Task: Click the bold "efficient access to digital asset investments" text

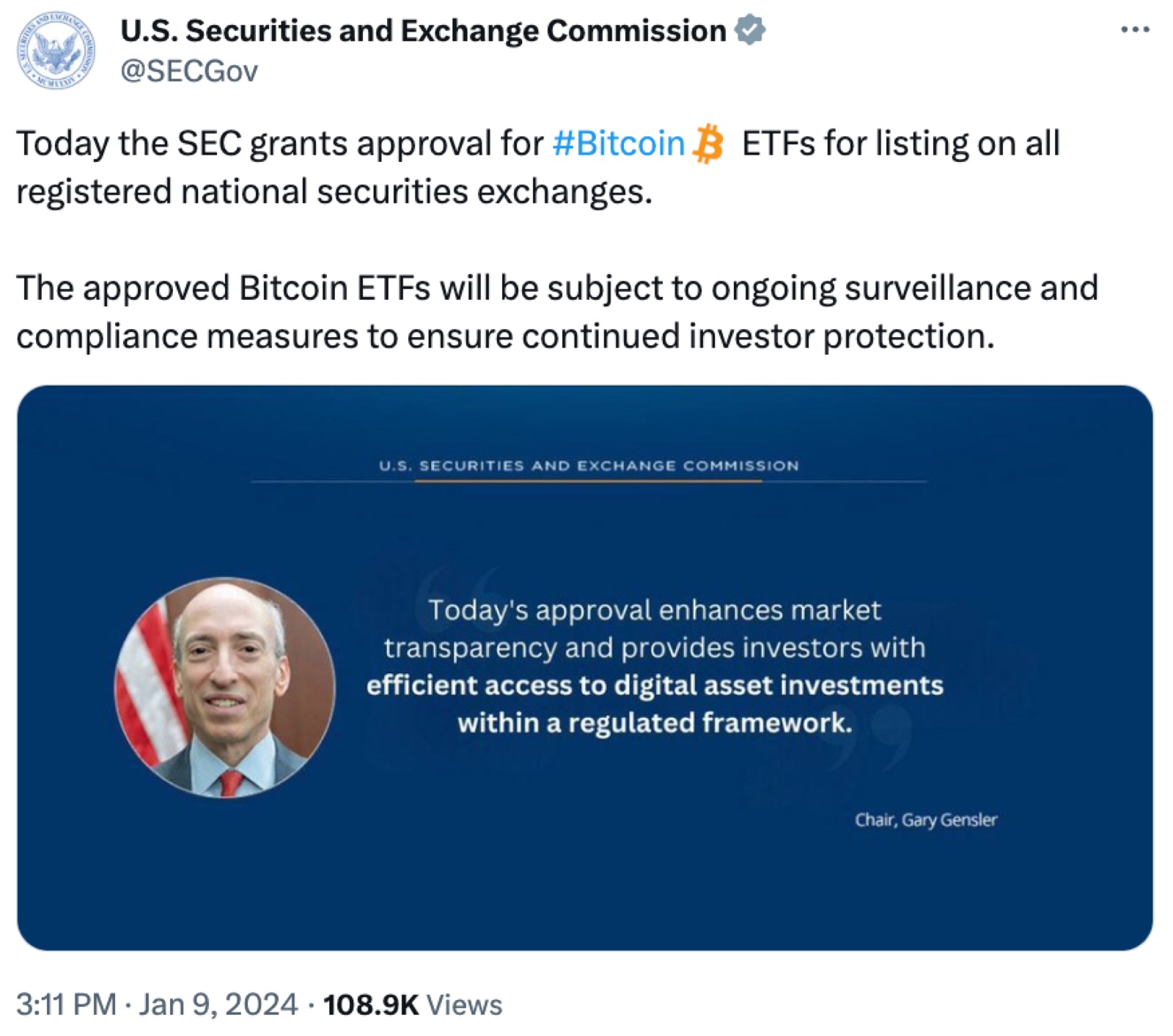Action: point(655,685)
